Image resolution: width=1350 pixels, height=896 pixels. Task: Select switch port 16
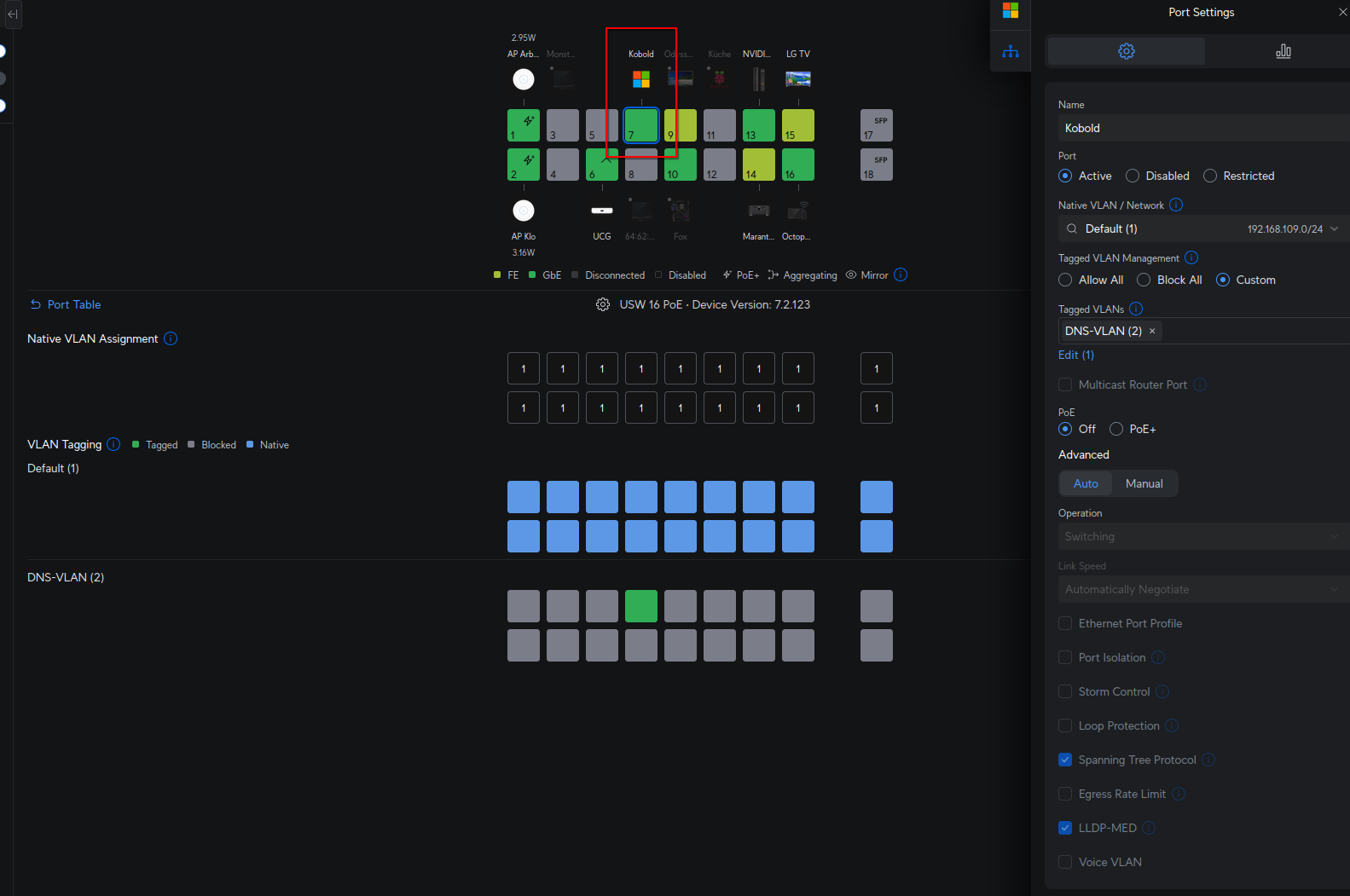(x=798, y=165)
